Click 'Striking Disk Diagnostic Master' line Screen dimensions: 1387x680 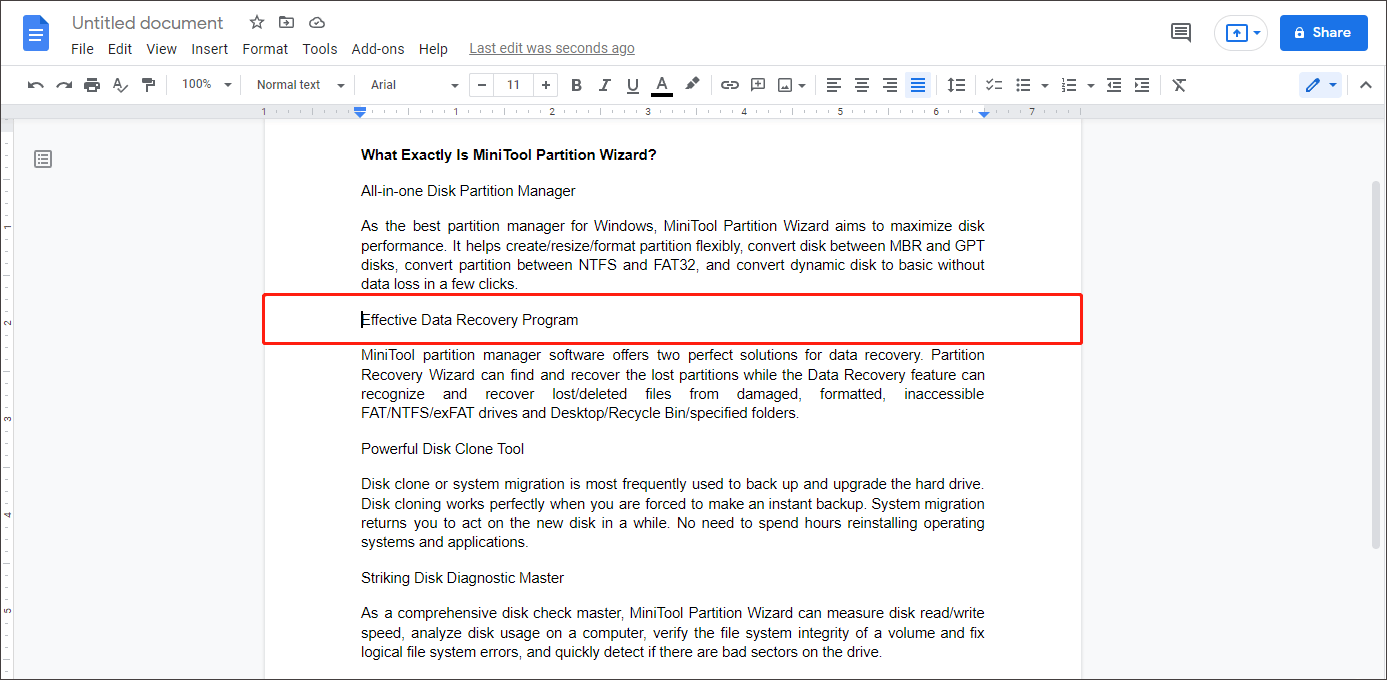[462, 578]
